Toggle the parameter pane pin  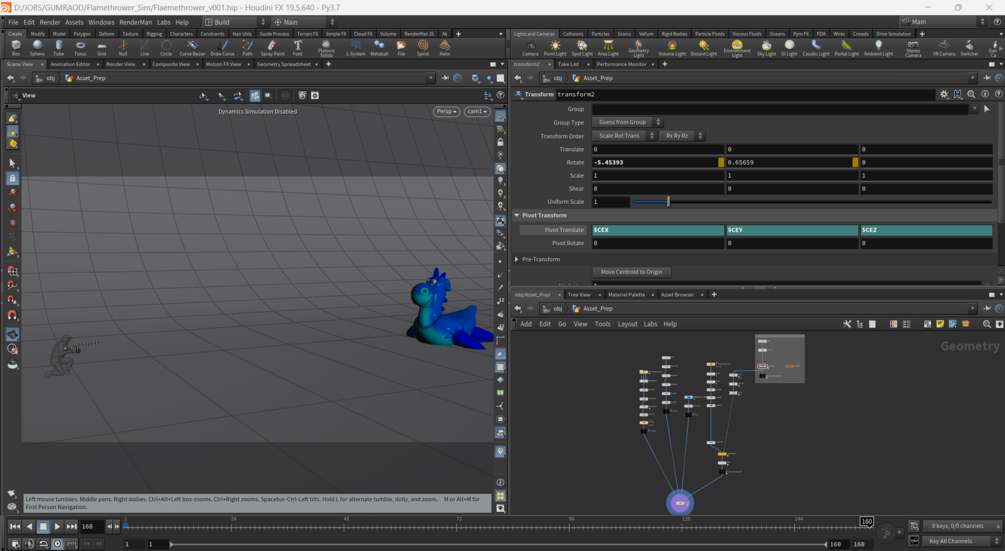[x=986, y=78]
